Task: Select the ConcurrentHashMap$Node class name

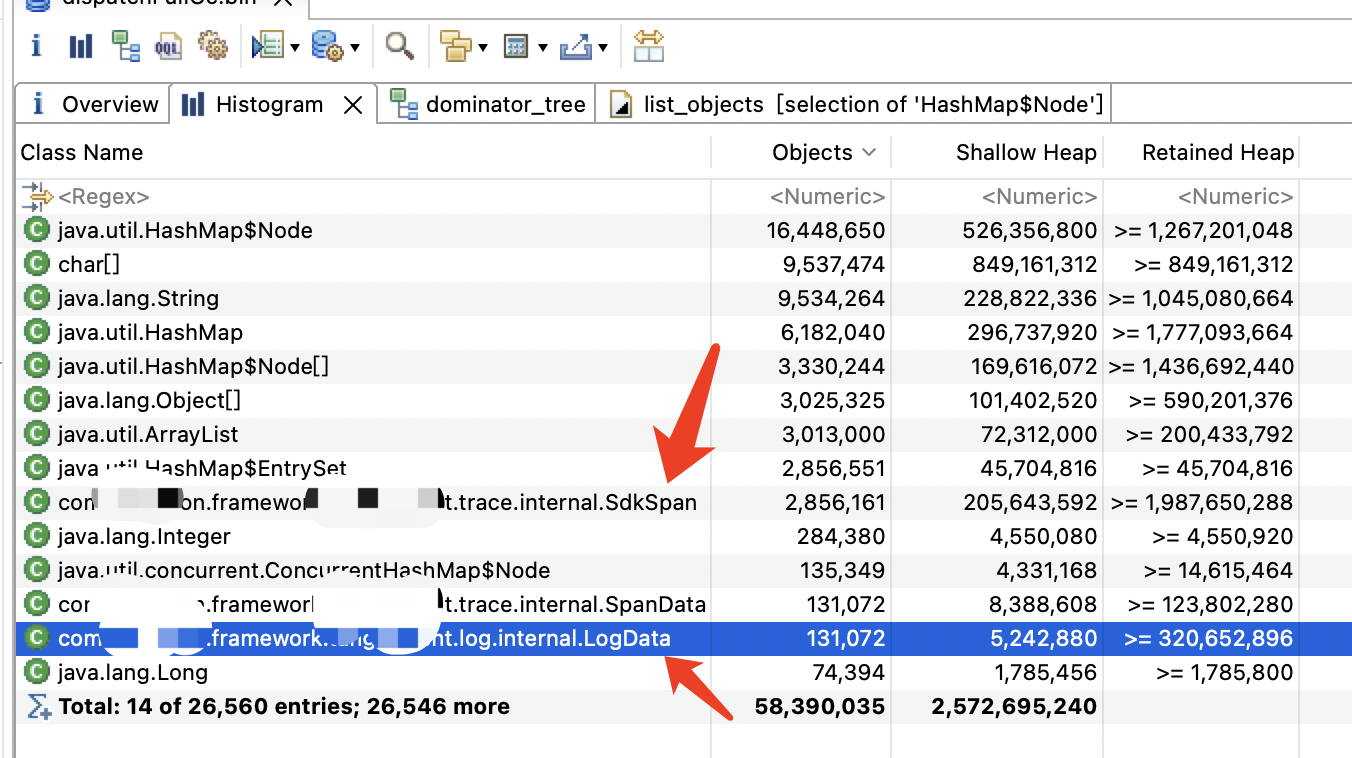Action: [304, 570]
